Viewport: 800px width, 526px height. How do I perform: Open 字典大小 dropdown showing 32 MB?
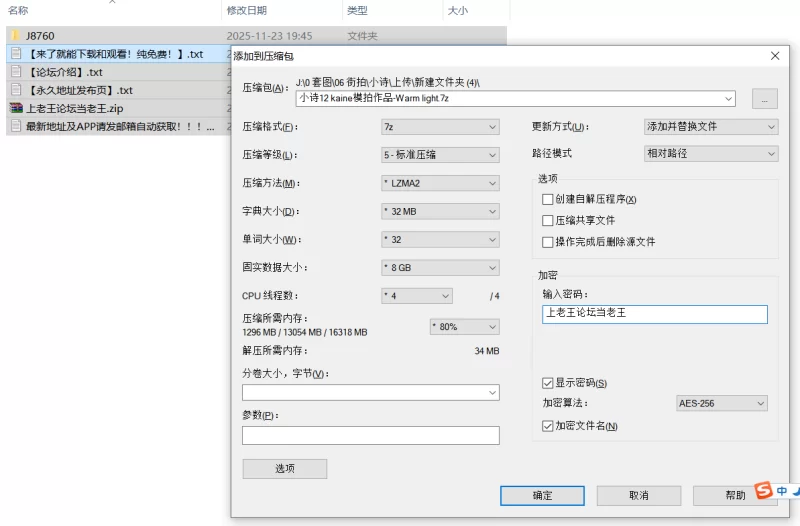click(x=440, y=211)
